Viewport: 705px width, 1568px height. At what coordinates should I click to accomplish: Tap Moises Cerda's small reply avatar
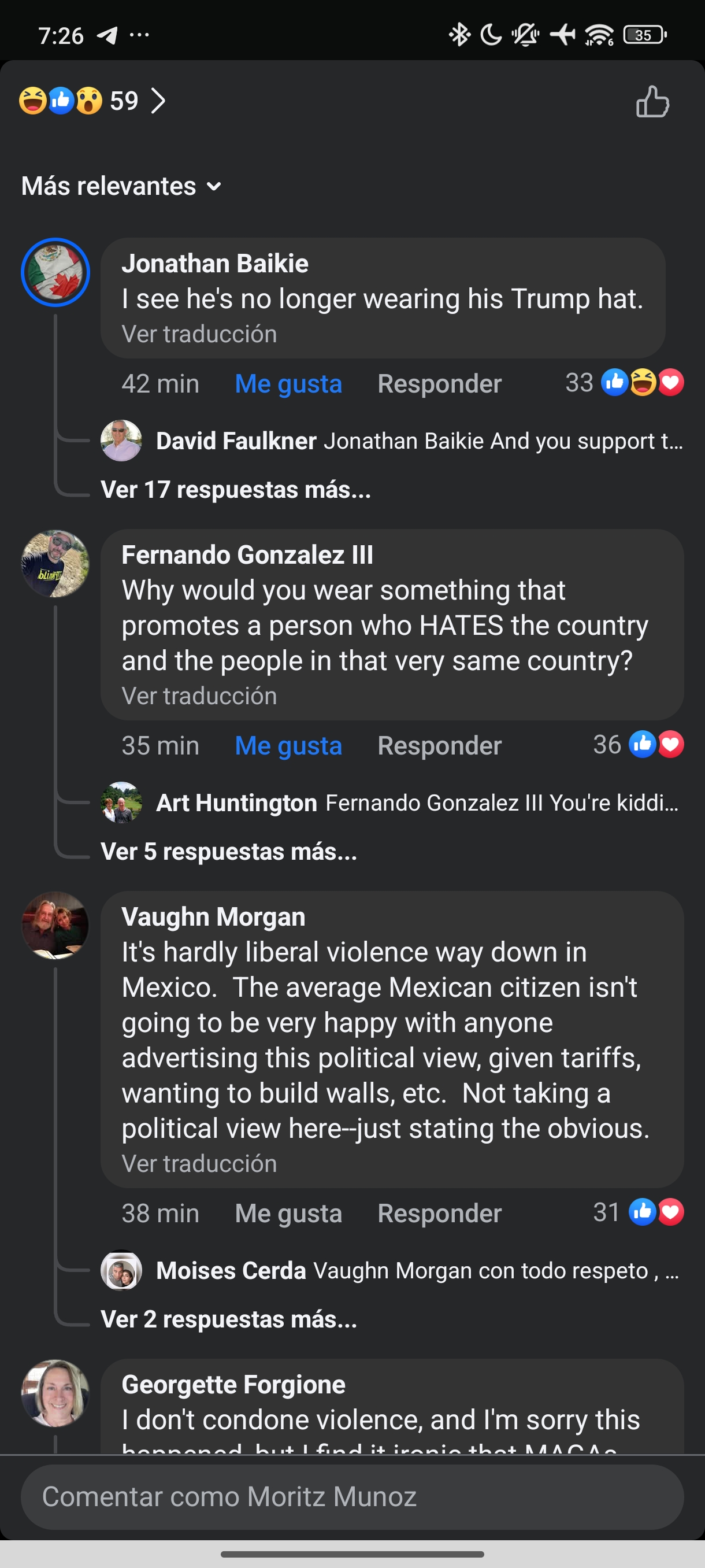click(121, 1270)
